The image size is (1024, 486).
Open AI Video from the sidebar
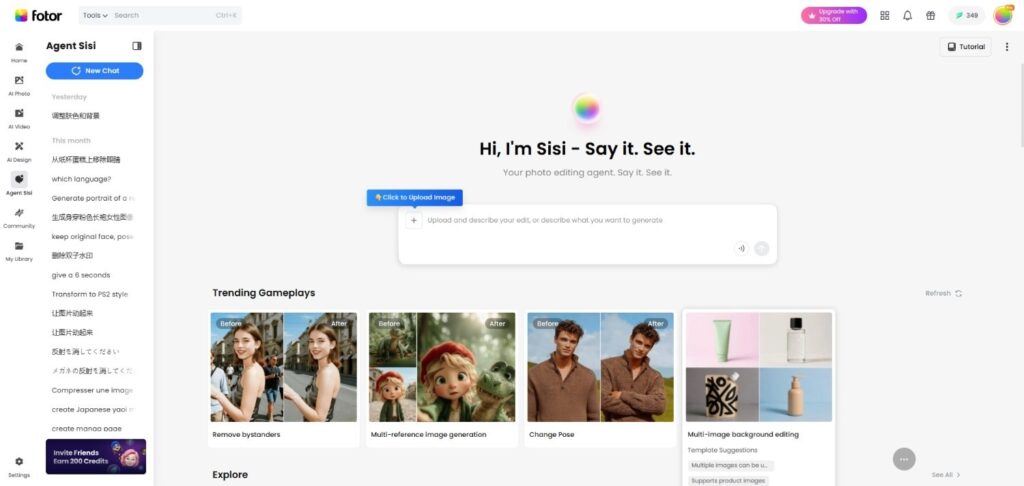click(x=19, y=117)
